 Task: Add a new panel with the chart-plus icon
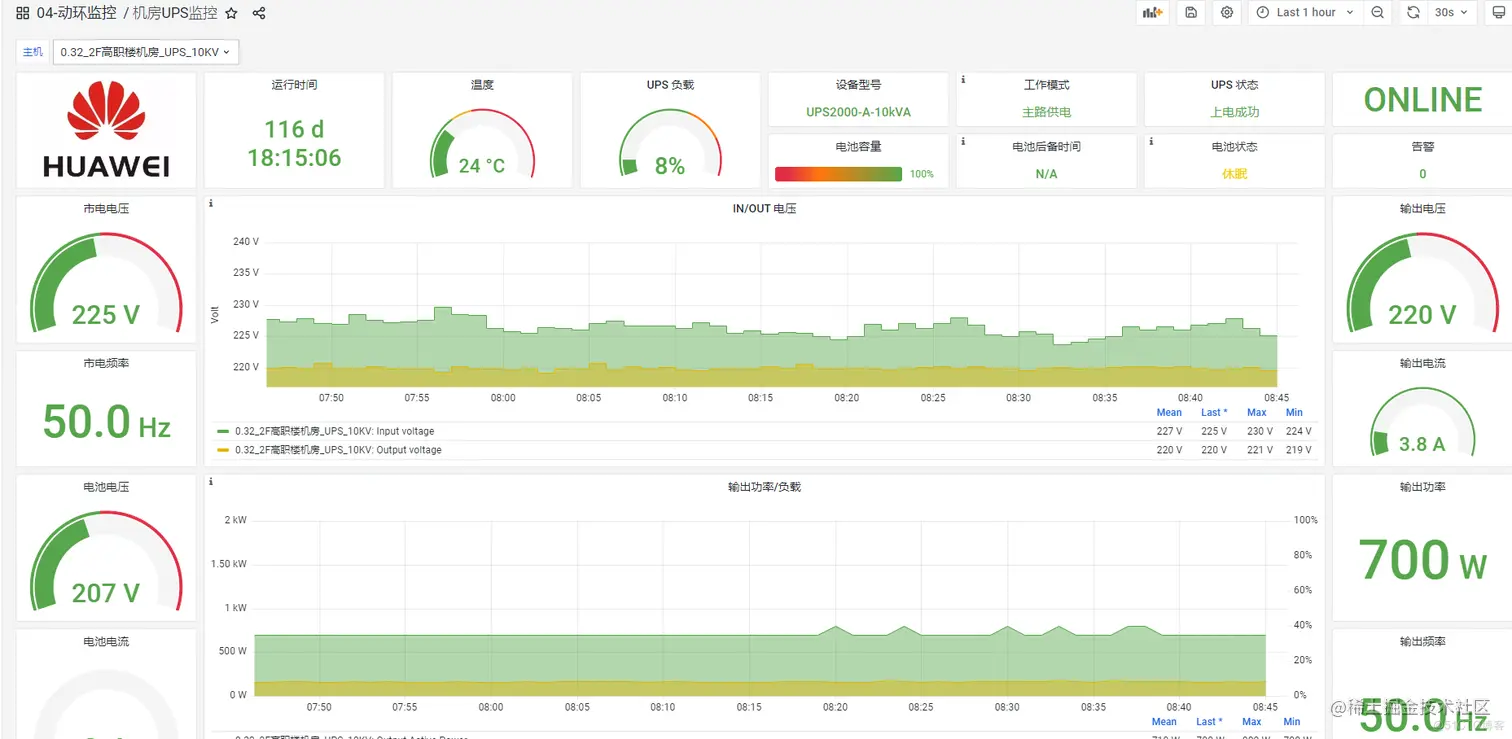click(x=1153, y=12)
